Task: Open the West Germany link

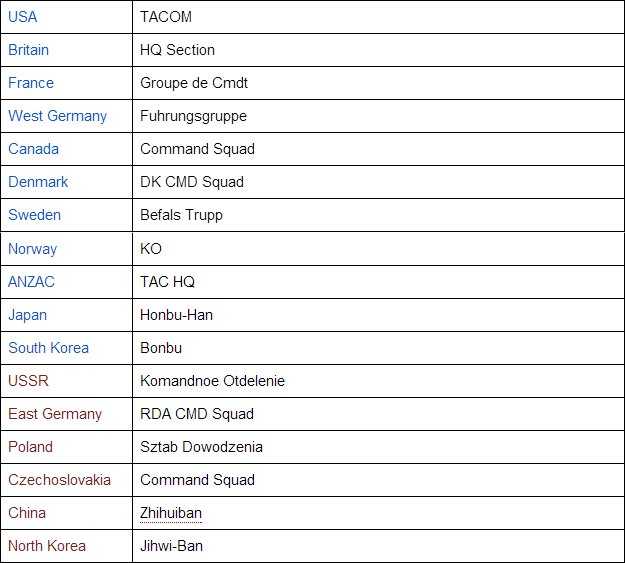Action: [x=57, y=116]
